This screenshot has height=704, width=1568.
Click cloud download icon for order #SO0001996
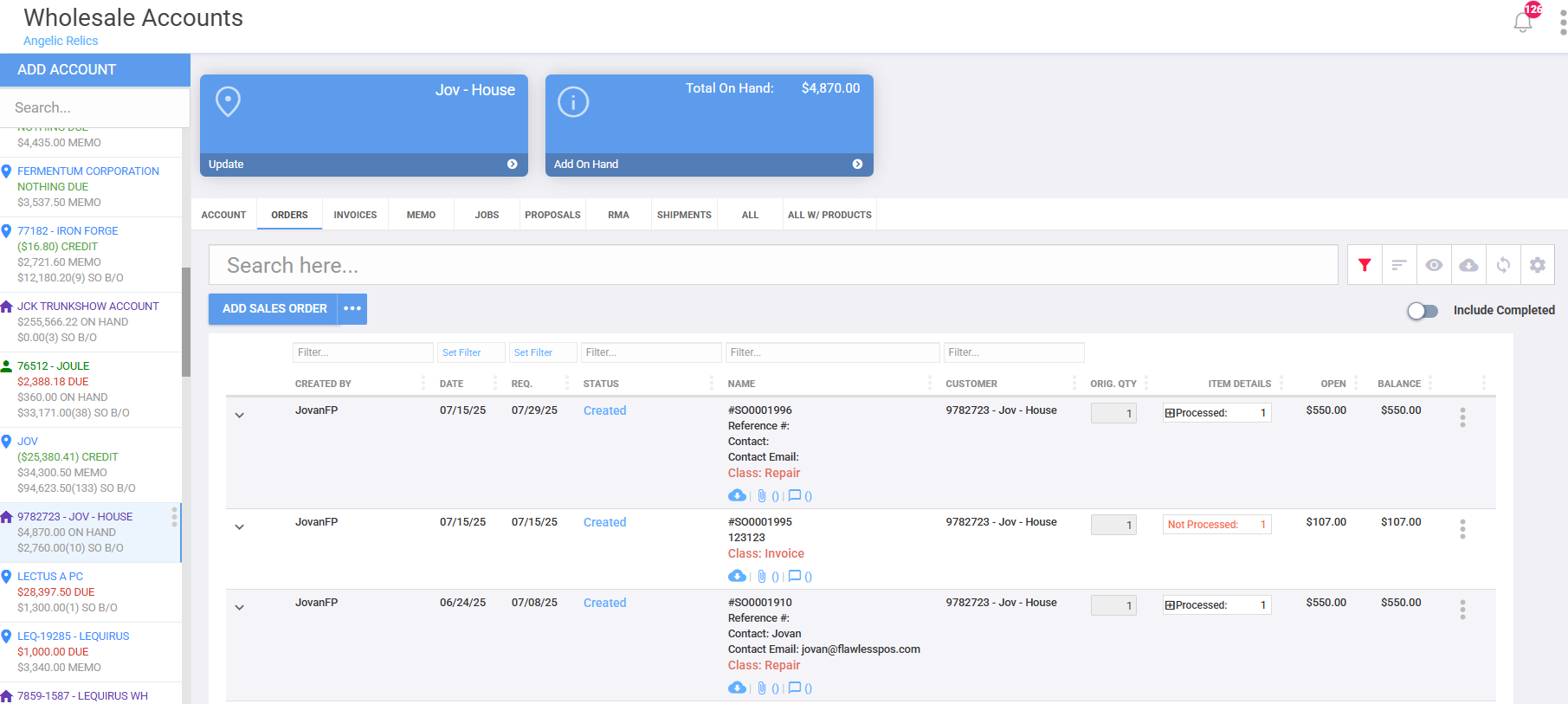coord(737,495)
